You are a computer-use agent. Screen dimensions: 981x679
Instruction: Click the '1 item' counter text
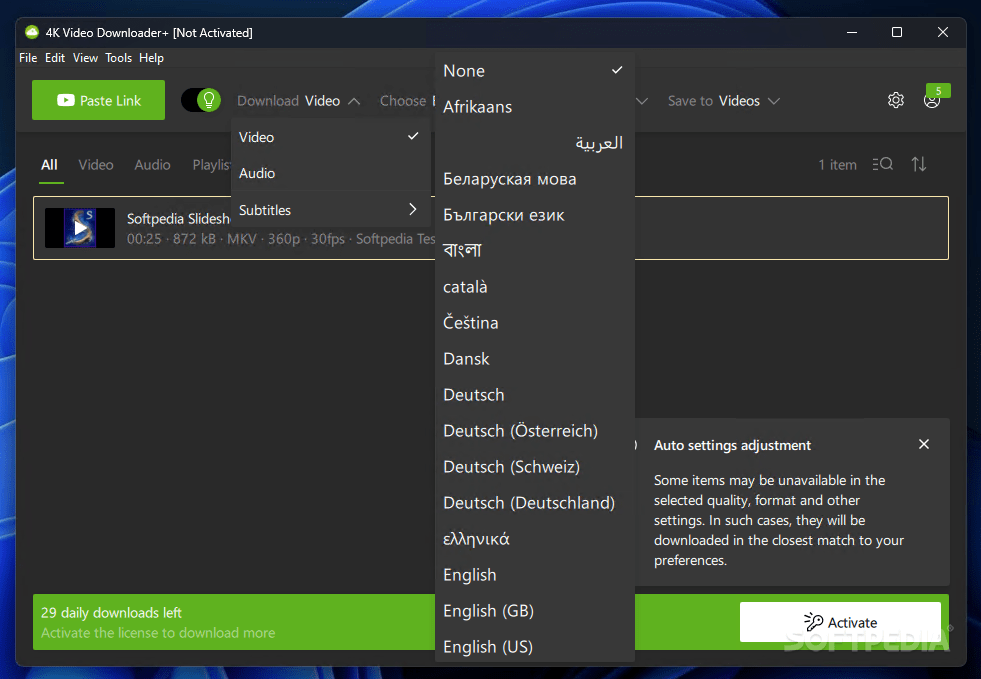click(837, 165)
